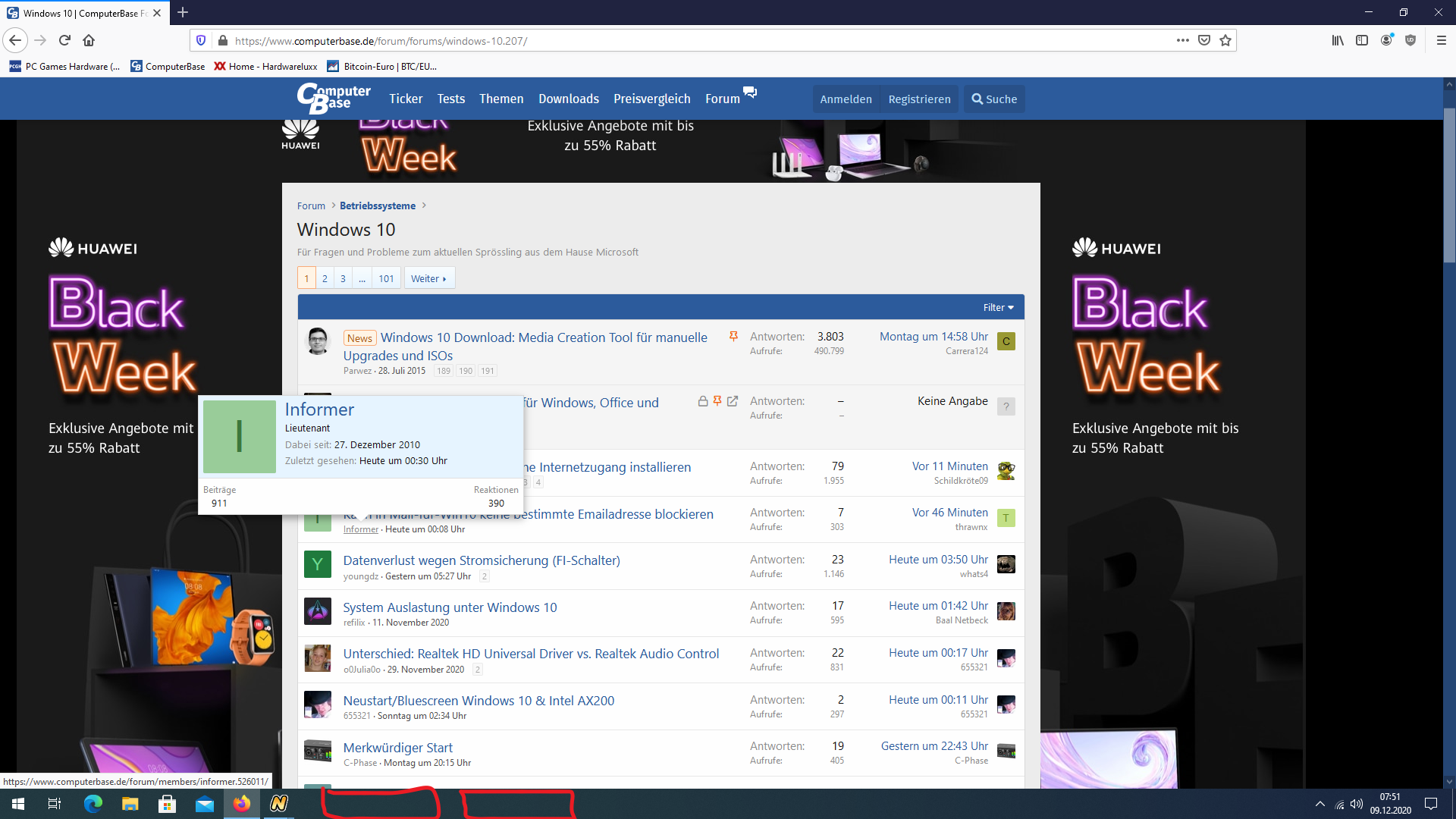Expand the Filter dropdown

998,307
